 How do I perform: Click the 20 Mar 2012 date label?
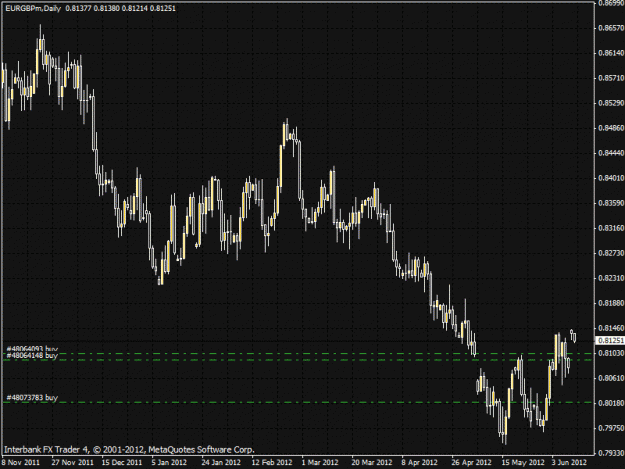pyautogui.click(x=372, y=463)
